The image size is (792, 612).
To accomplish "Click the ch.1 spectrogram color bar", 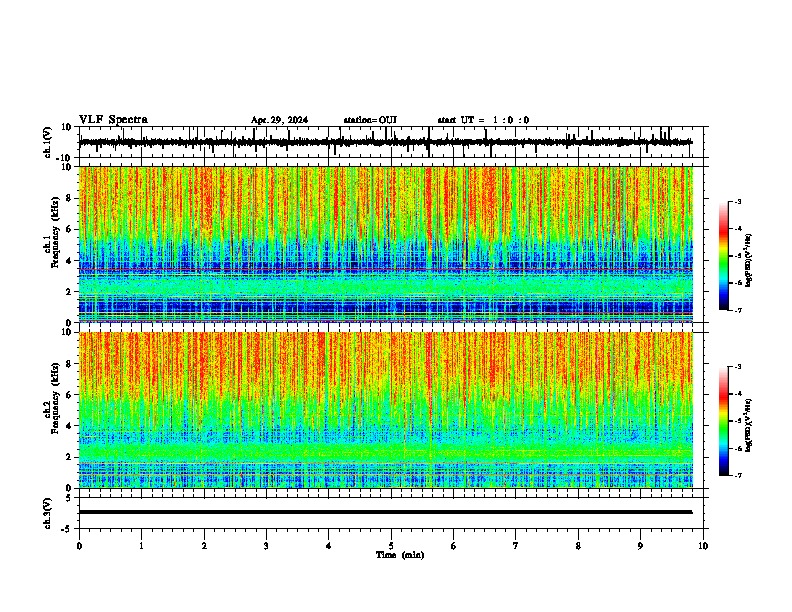I will (x=723, y=256).
